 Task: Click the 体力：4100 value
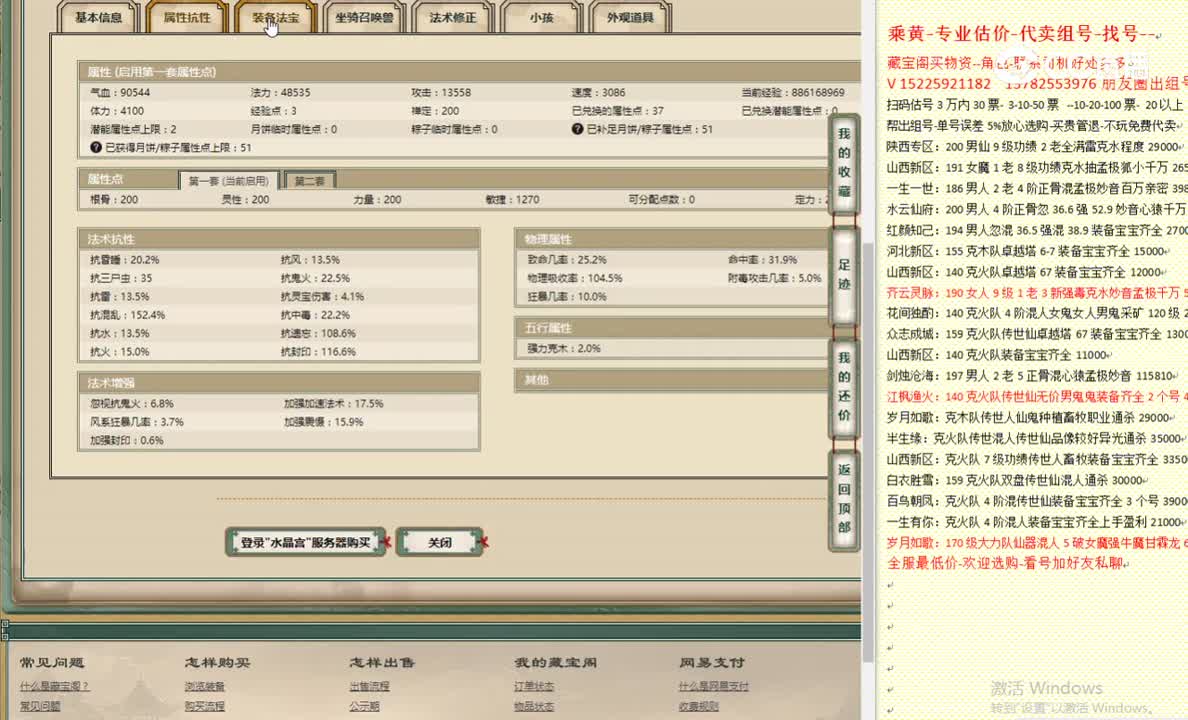117,111
